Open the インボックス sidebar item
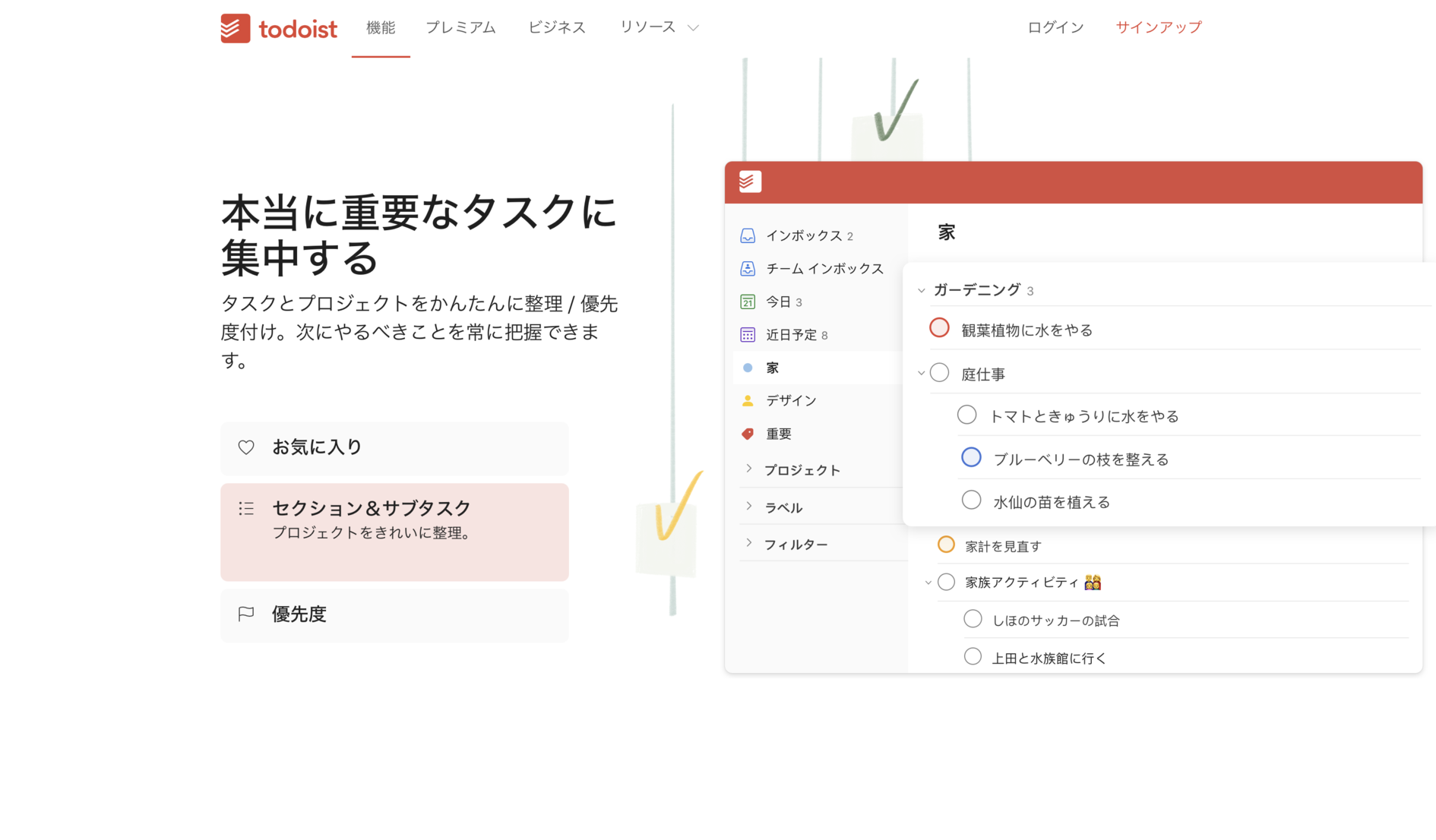This screenshot has width=1436, height=840. (748, 235)
